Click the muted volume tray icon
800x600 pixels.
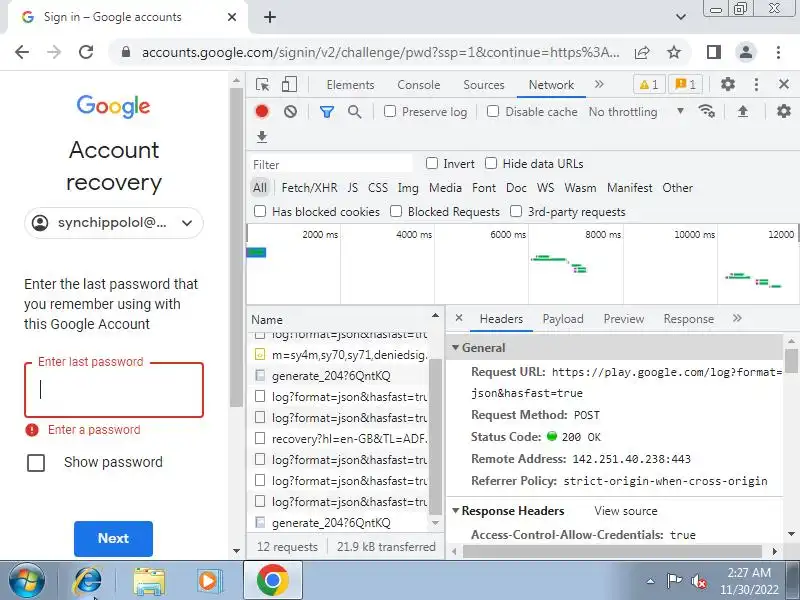(x=698, y=581)
